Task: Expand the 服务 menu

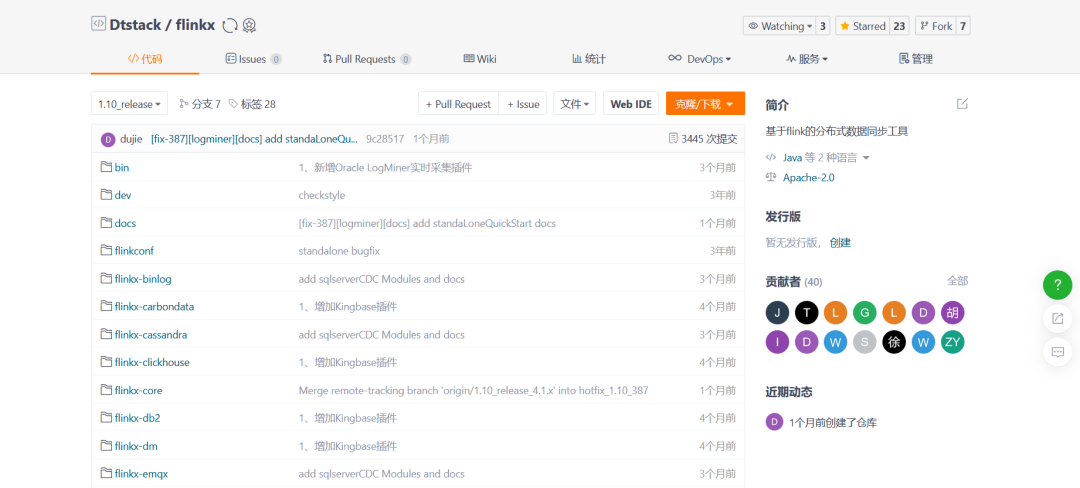Action: coord(807,59)
